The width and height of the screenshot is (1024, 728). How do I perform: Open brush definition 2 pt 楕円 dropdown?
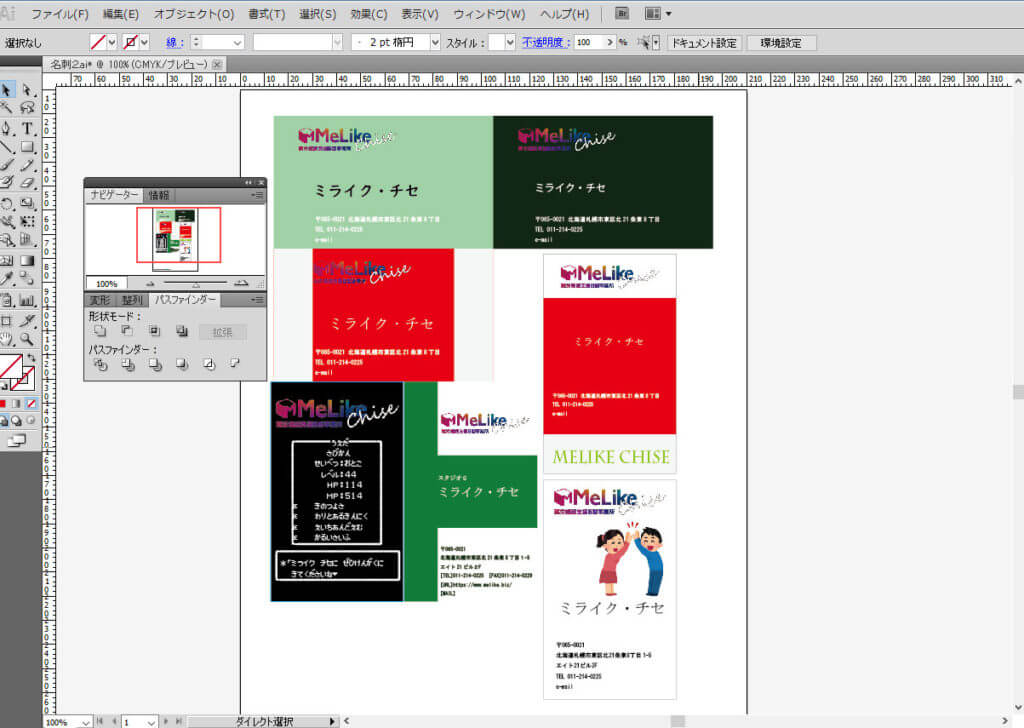coord(435,42)
